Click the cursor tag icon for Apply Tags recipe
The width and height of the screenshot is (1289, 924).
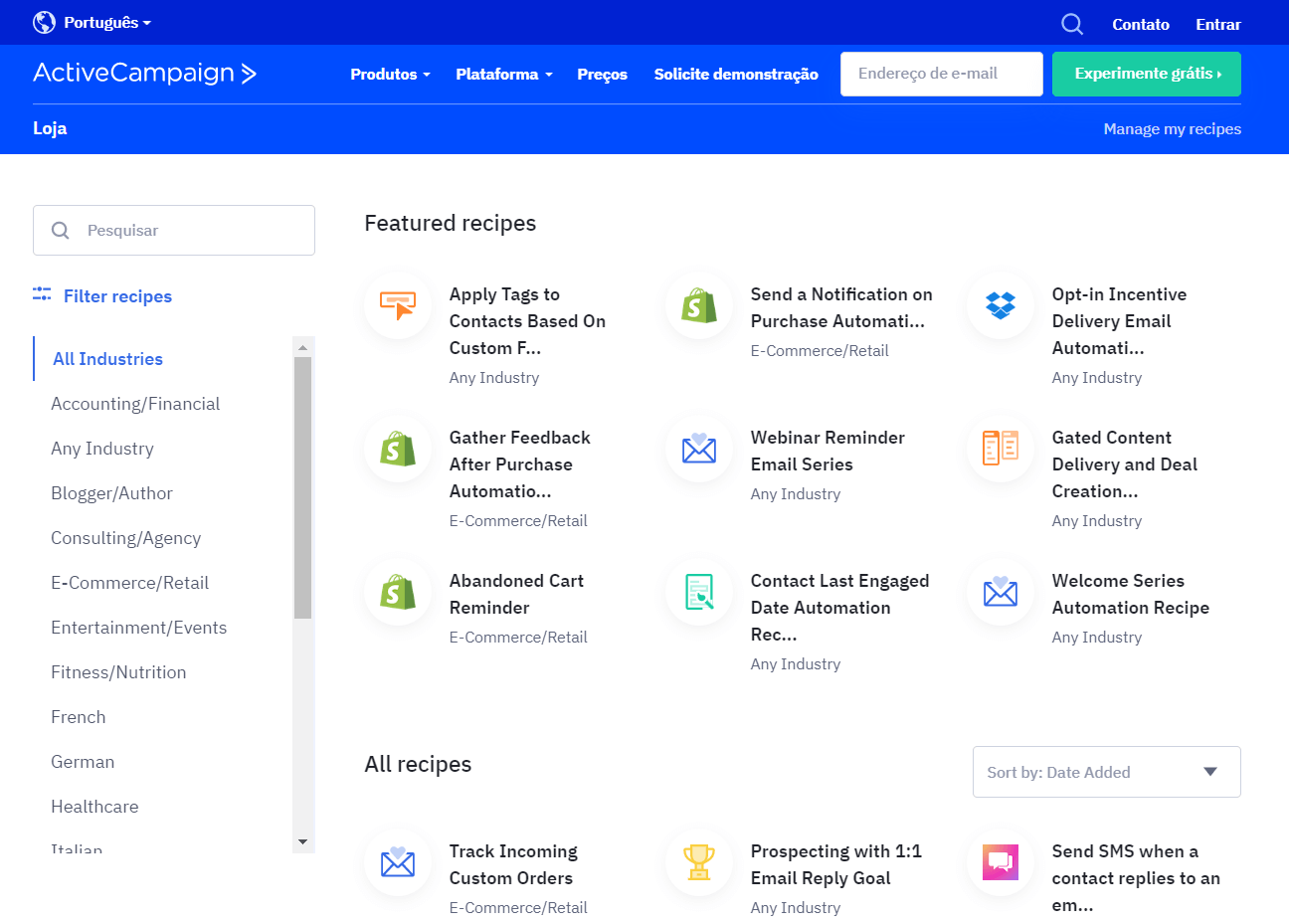click(398, 305)
